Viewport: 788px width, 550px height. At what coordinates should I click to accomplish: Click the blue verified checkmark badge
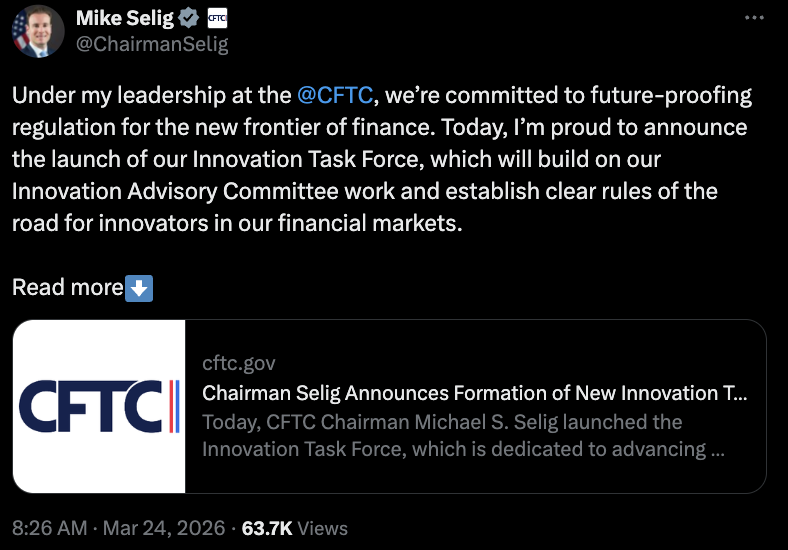coord(189,18)
